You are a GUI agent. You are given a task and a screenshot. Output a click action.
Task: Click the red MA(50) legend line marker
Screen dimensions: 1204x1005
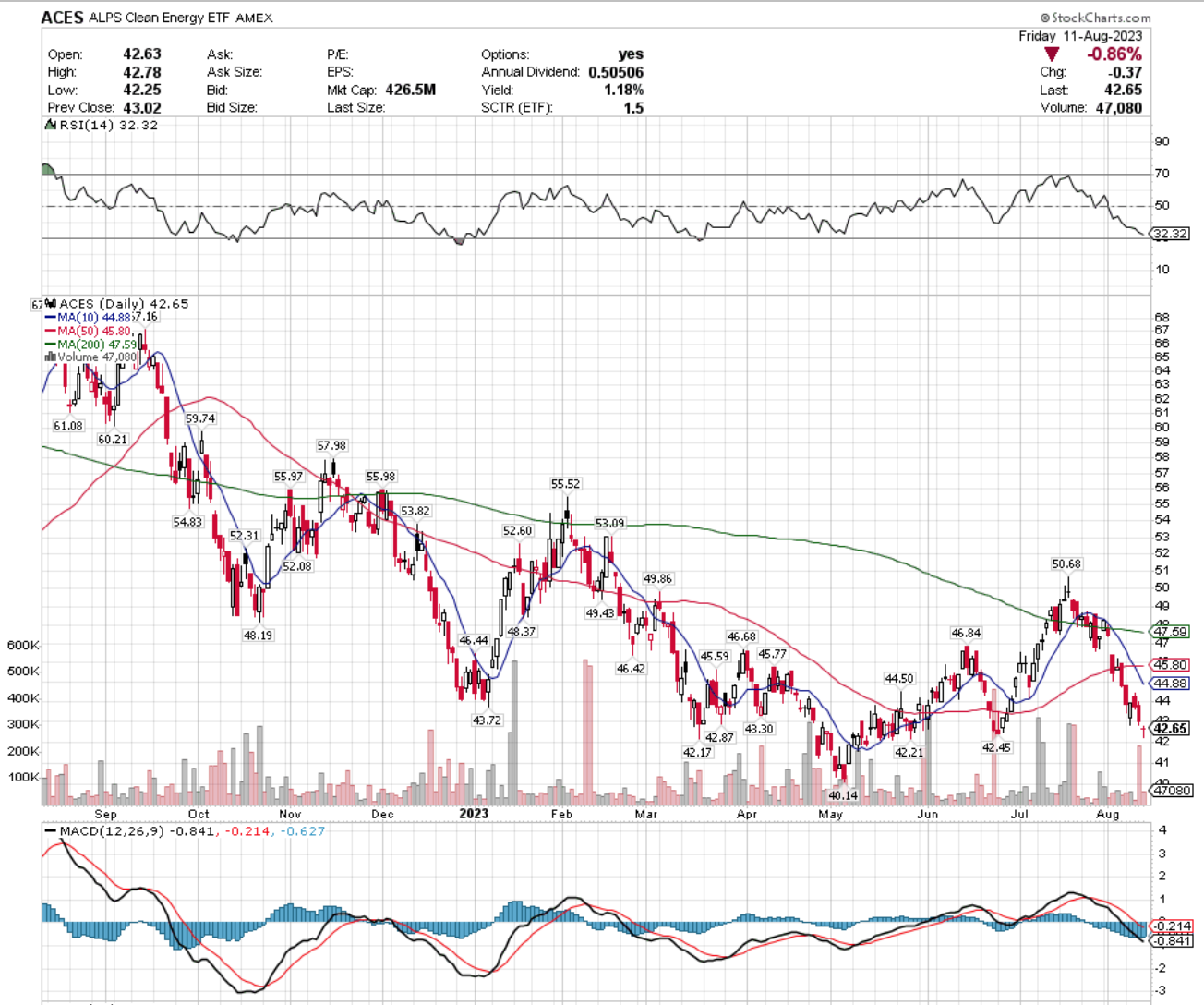51,331
